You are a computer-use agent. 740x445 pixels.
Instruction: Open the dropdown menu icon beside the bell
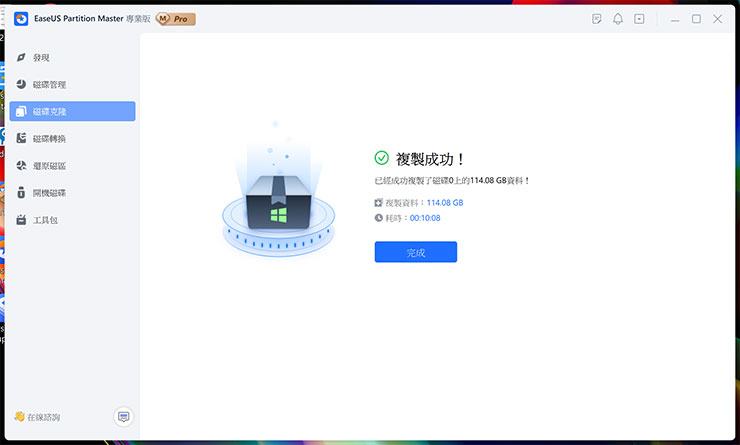[639, 19]
